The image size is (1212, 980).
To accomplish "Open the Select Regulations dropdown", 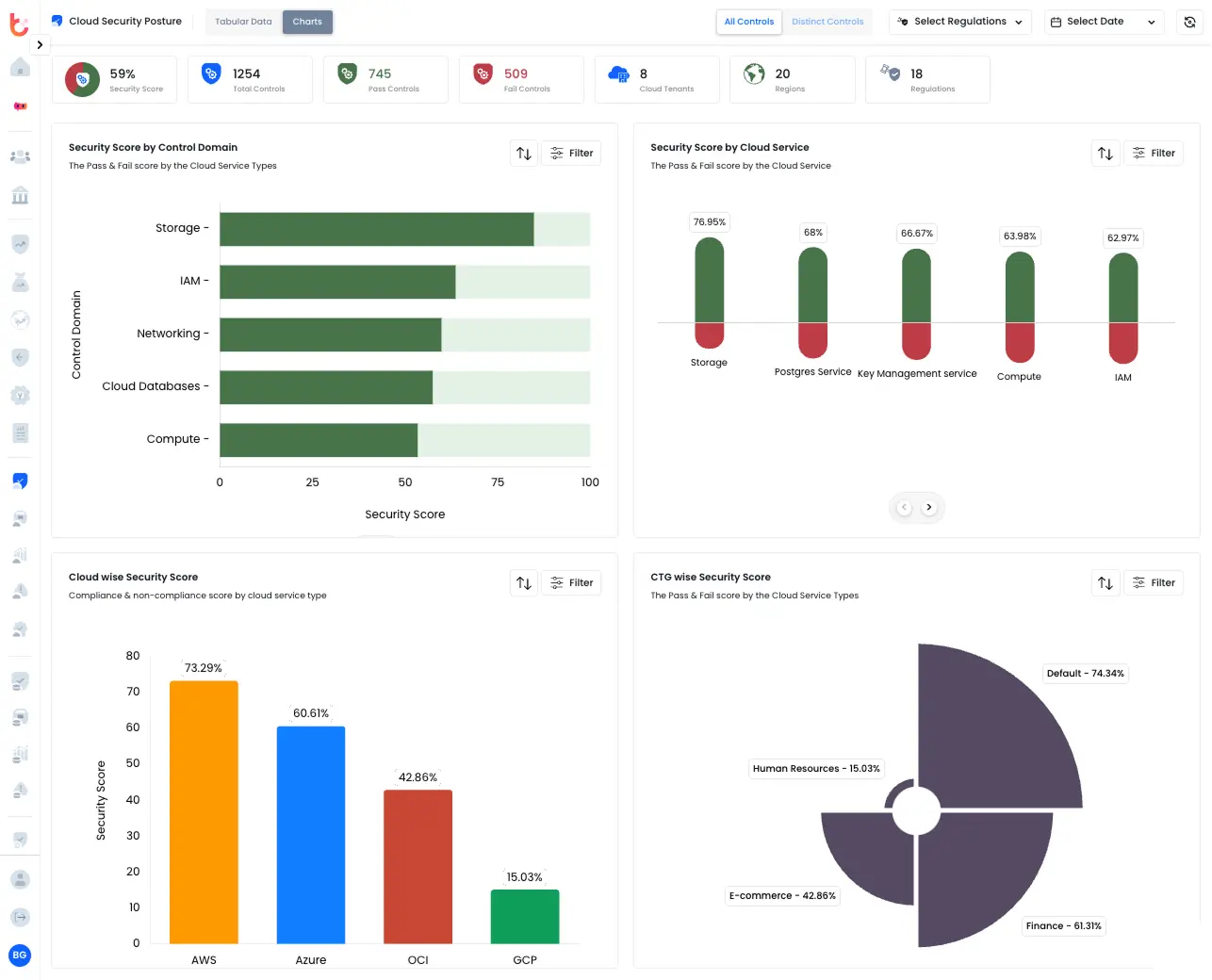I will pyautogui.click(x=959, y=21).
